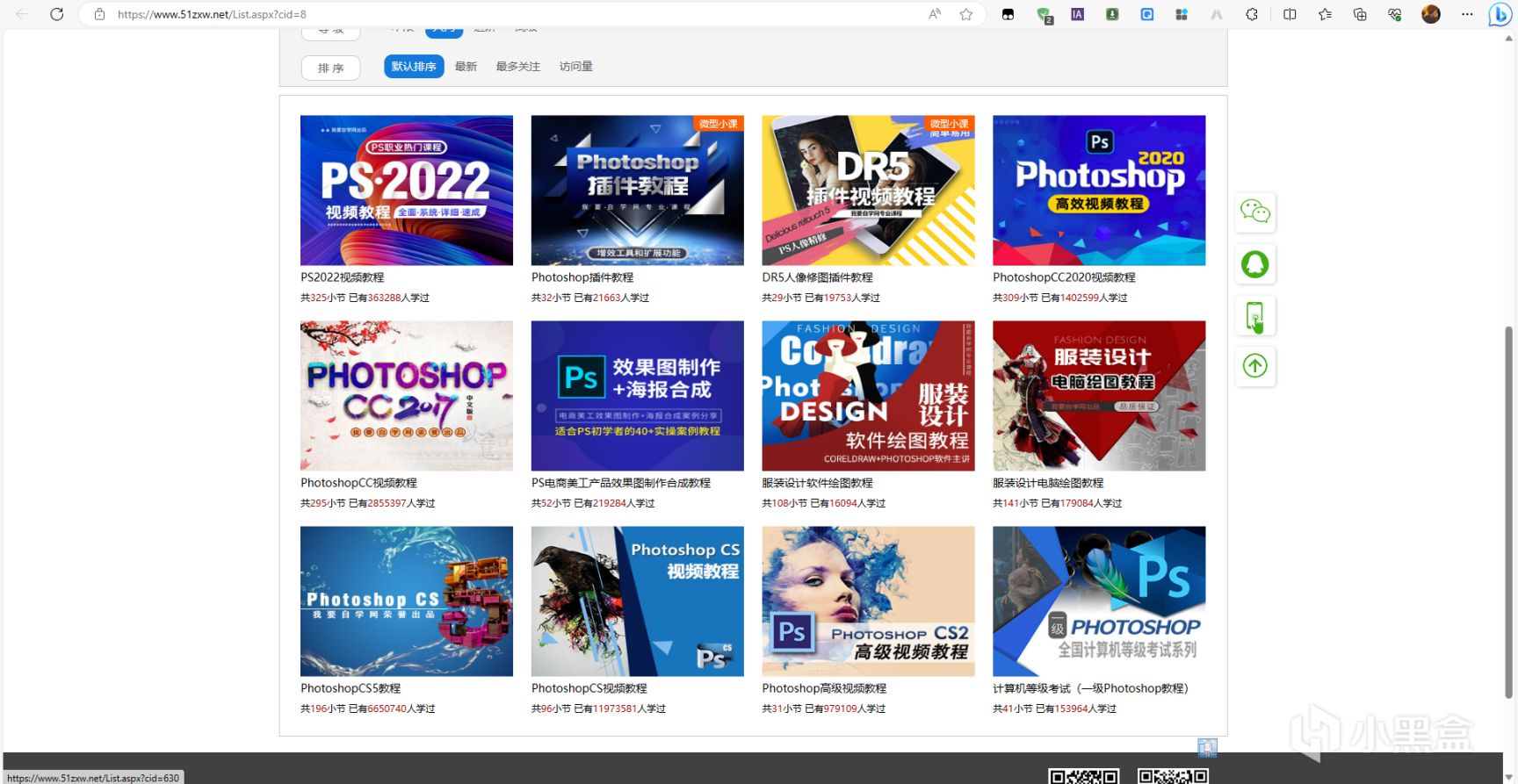
Task: Open 全国计算机等级考试 Photoshop thumbnail
Action: pos(1099,601)
